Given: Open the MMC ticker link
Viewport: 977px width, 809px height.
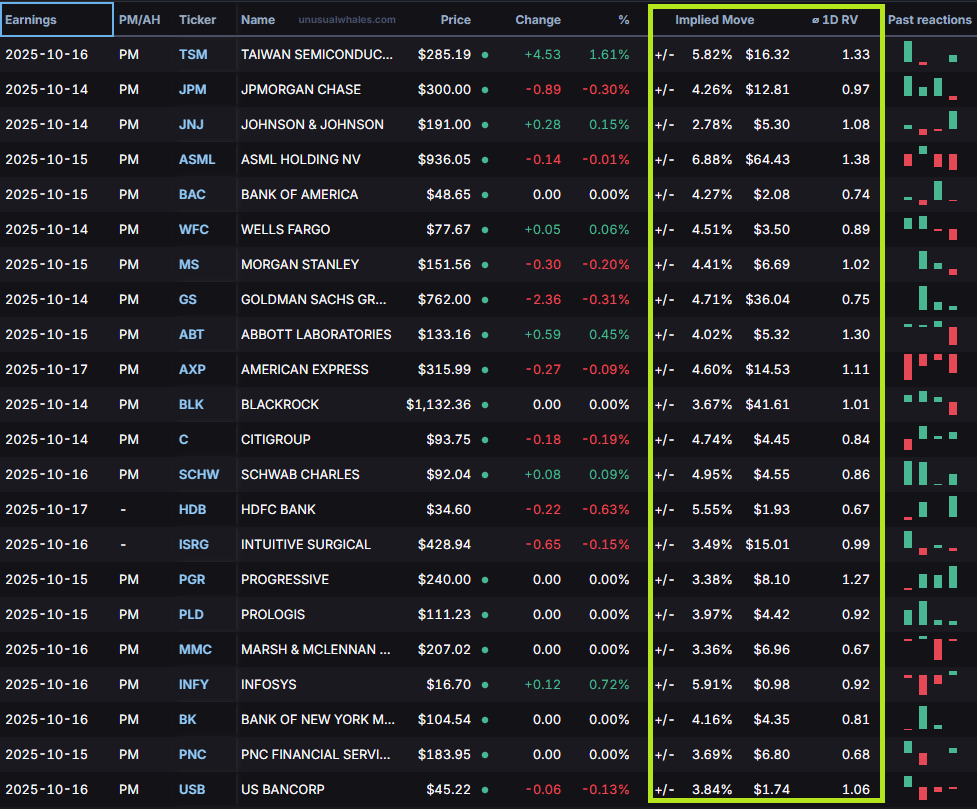Looking at the screenshot, I should point(195,649).
